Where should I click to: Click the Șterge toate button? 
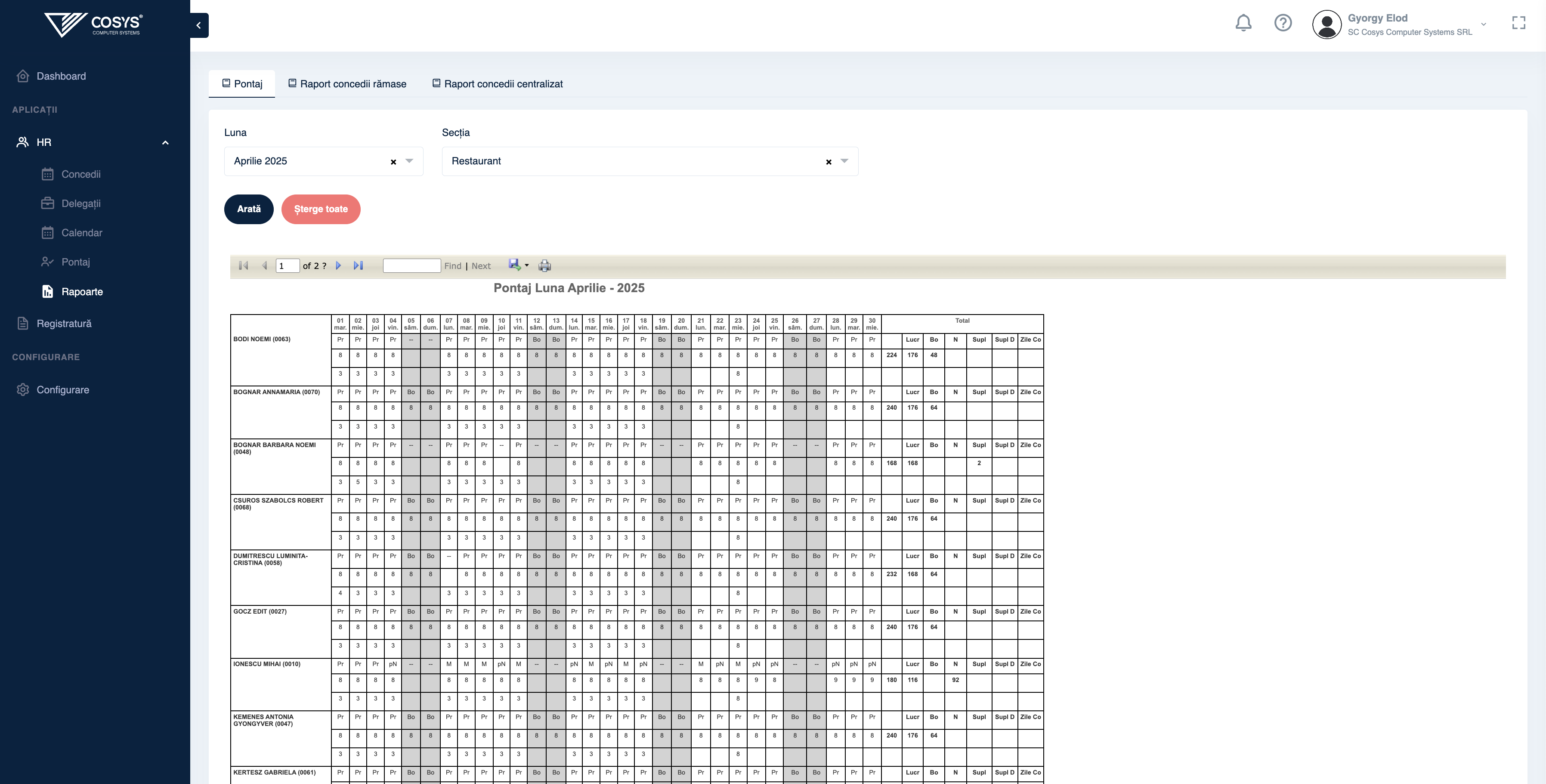click(x=321, y=210)
